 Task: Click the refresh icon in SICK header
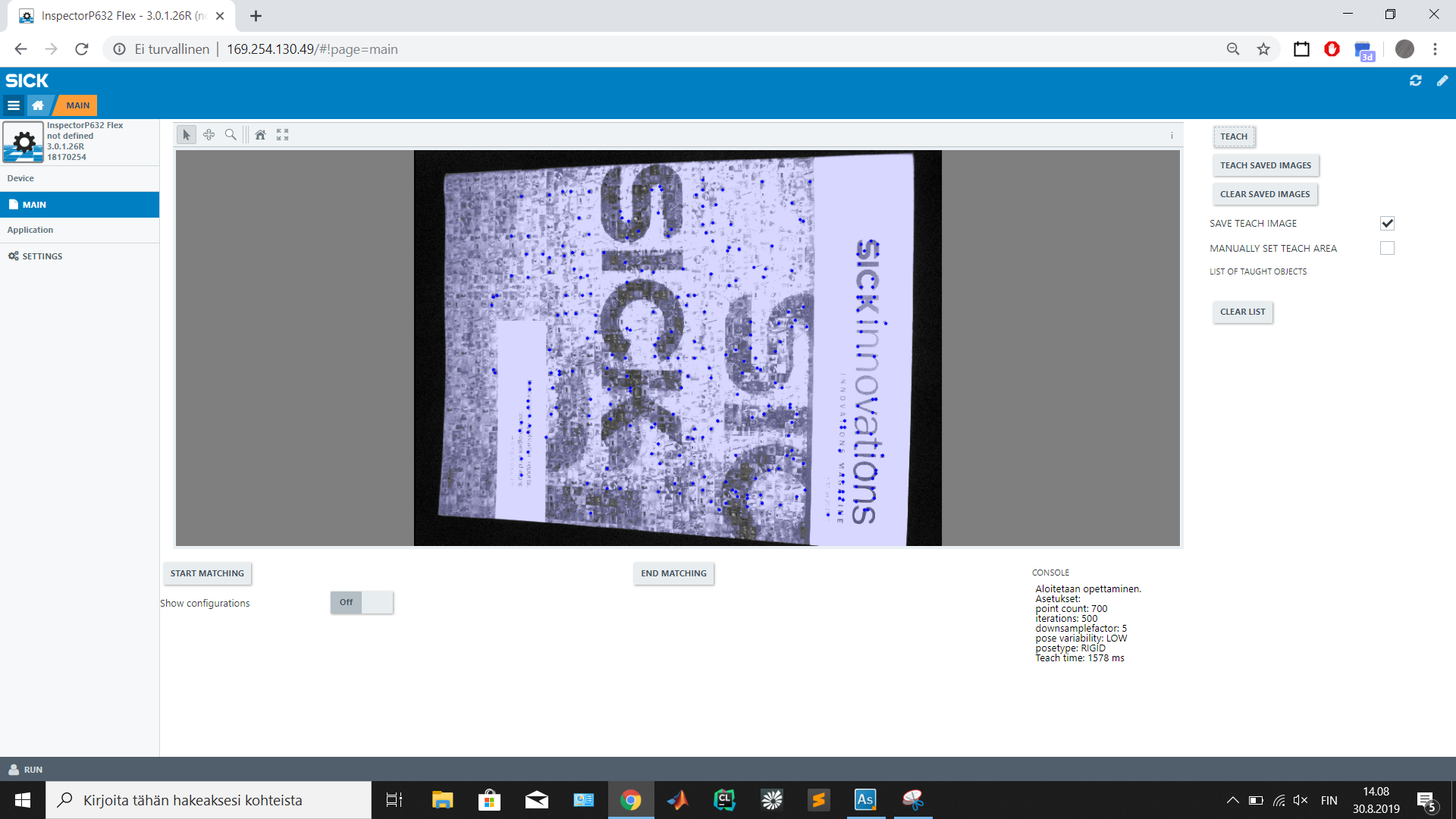coord(1415,80)
